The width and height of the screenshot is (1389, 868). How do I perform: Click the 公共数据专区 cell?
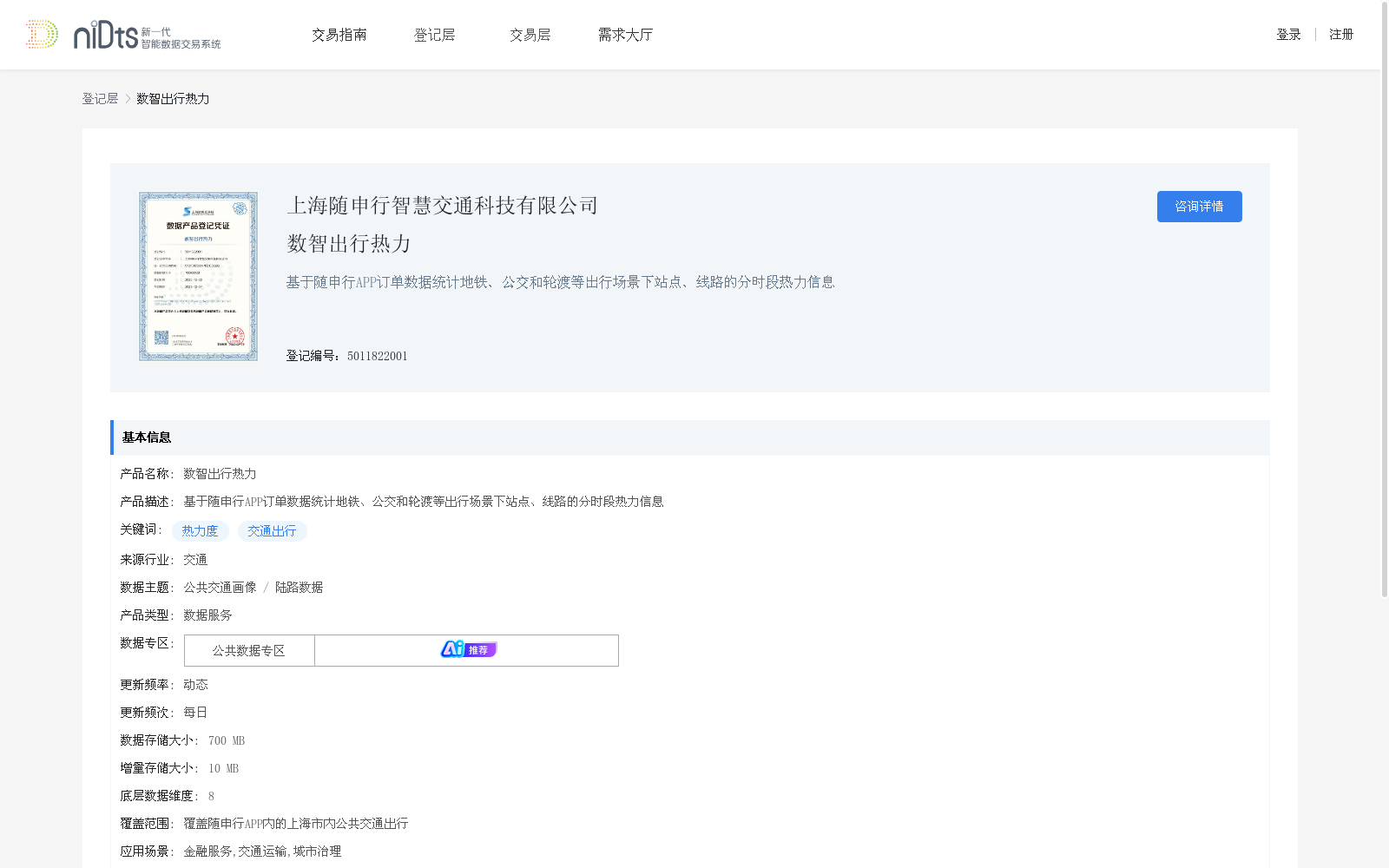[249, 651]
